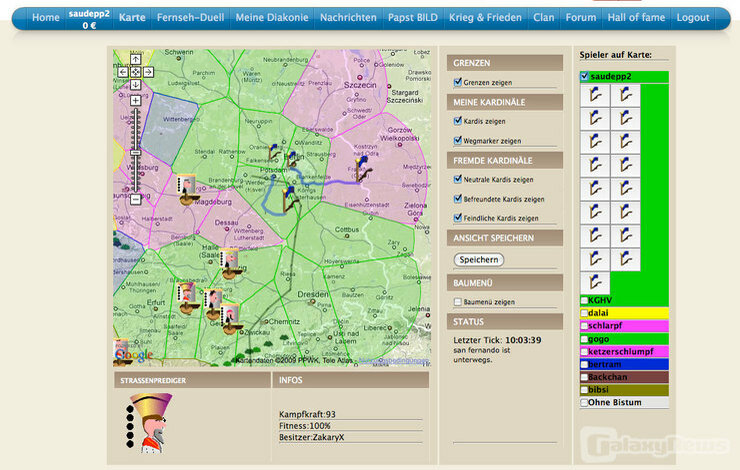Open the Google logo link on map
The image size is (740, 470).
click(x=134, y=354)
